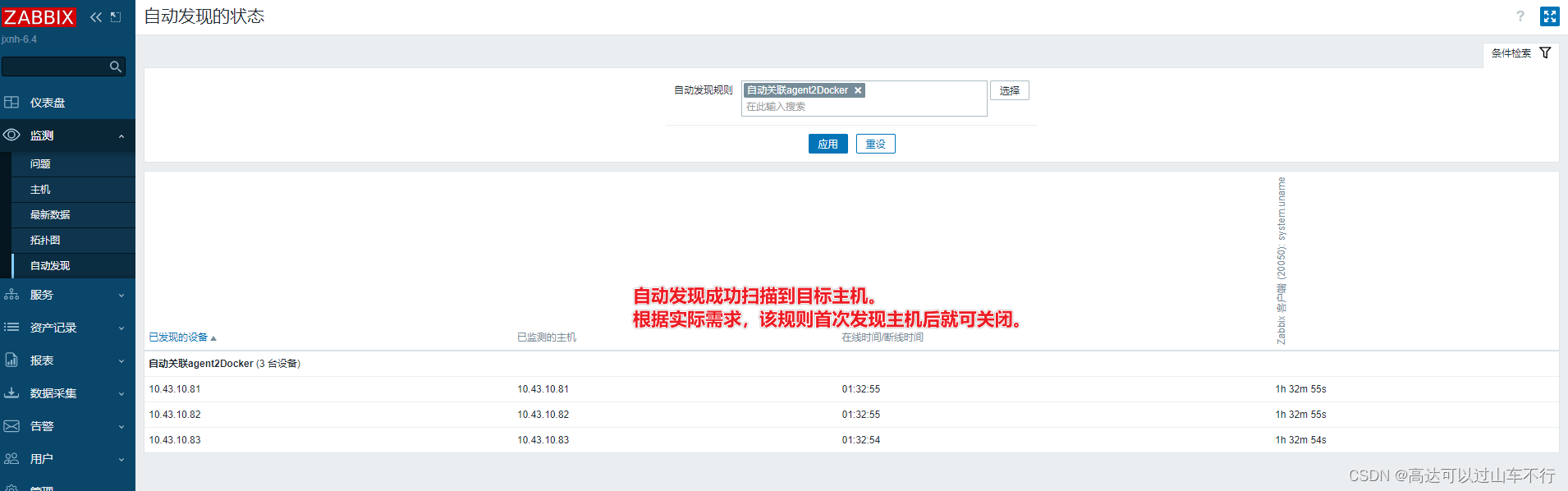1568x491 pixels.
Task: Click the sidebar search magnifier icon
Action: (x=116, y=67)
